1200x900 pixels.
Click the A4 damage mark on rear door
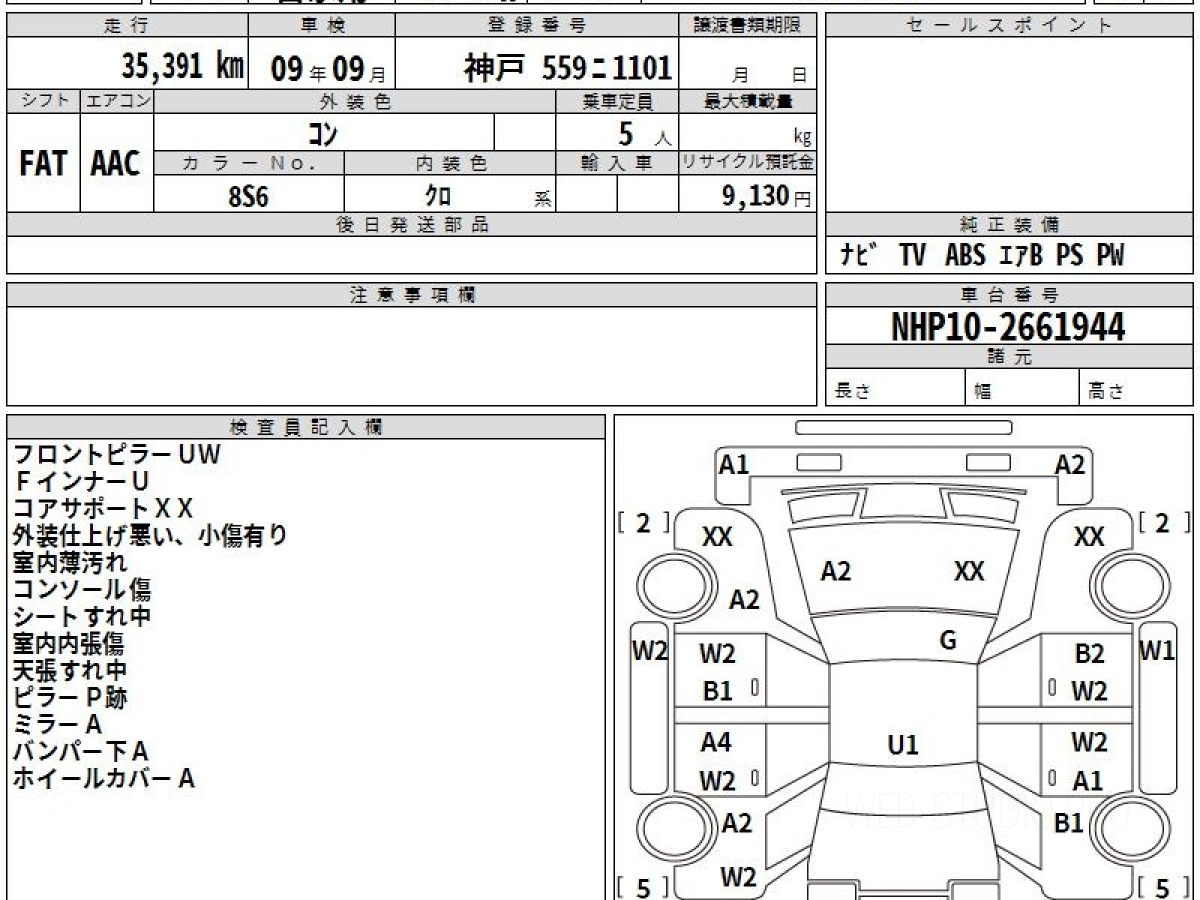(716, 743)
